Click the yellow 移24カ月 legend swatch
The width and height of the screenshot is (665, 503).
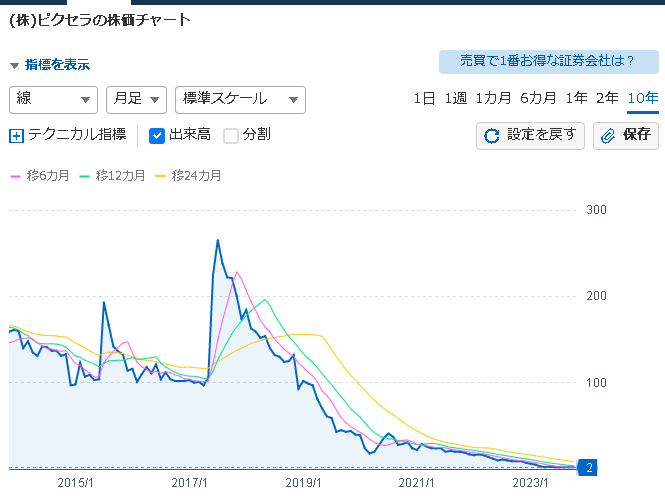point(160,176)
